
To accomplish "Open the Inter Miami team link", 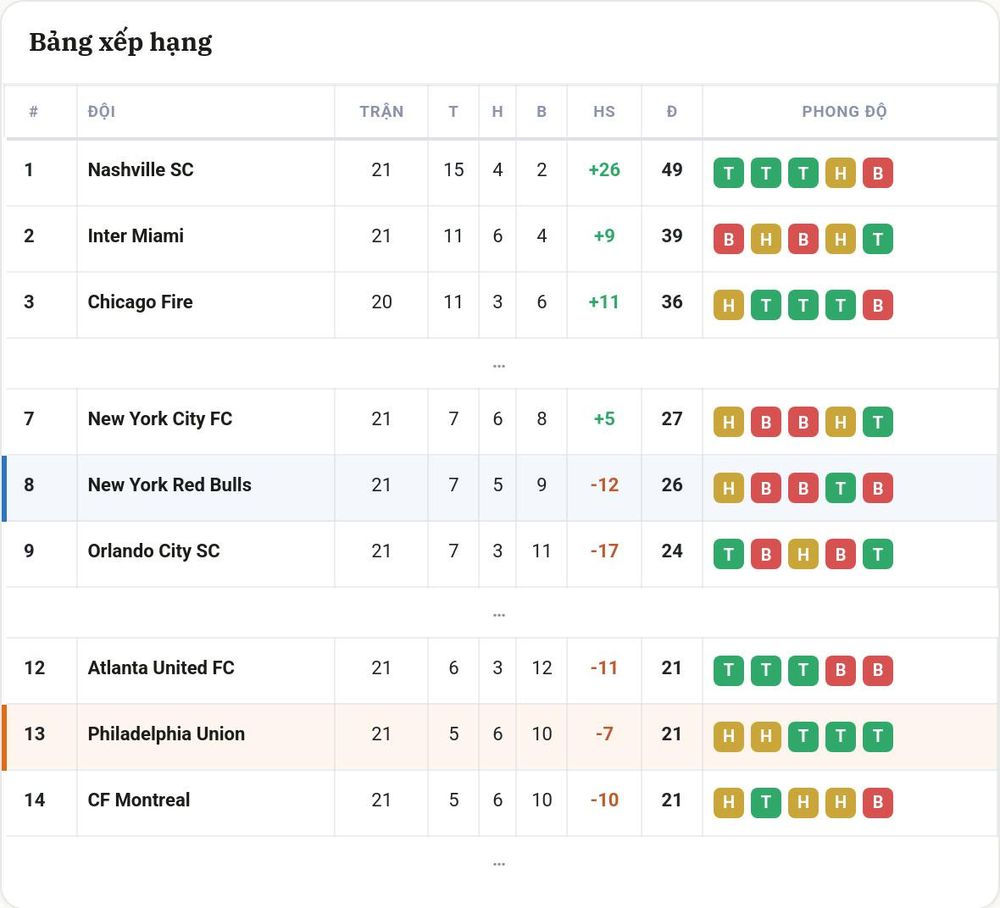I will click(135, 236).
